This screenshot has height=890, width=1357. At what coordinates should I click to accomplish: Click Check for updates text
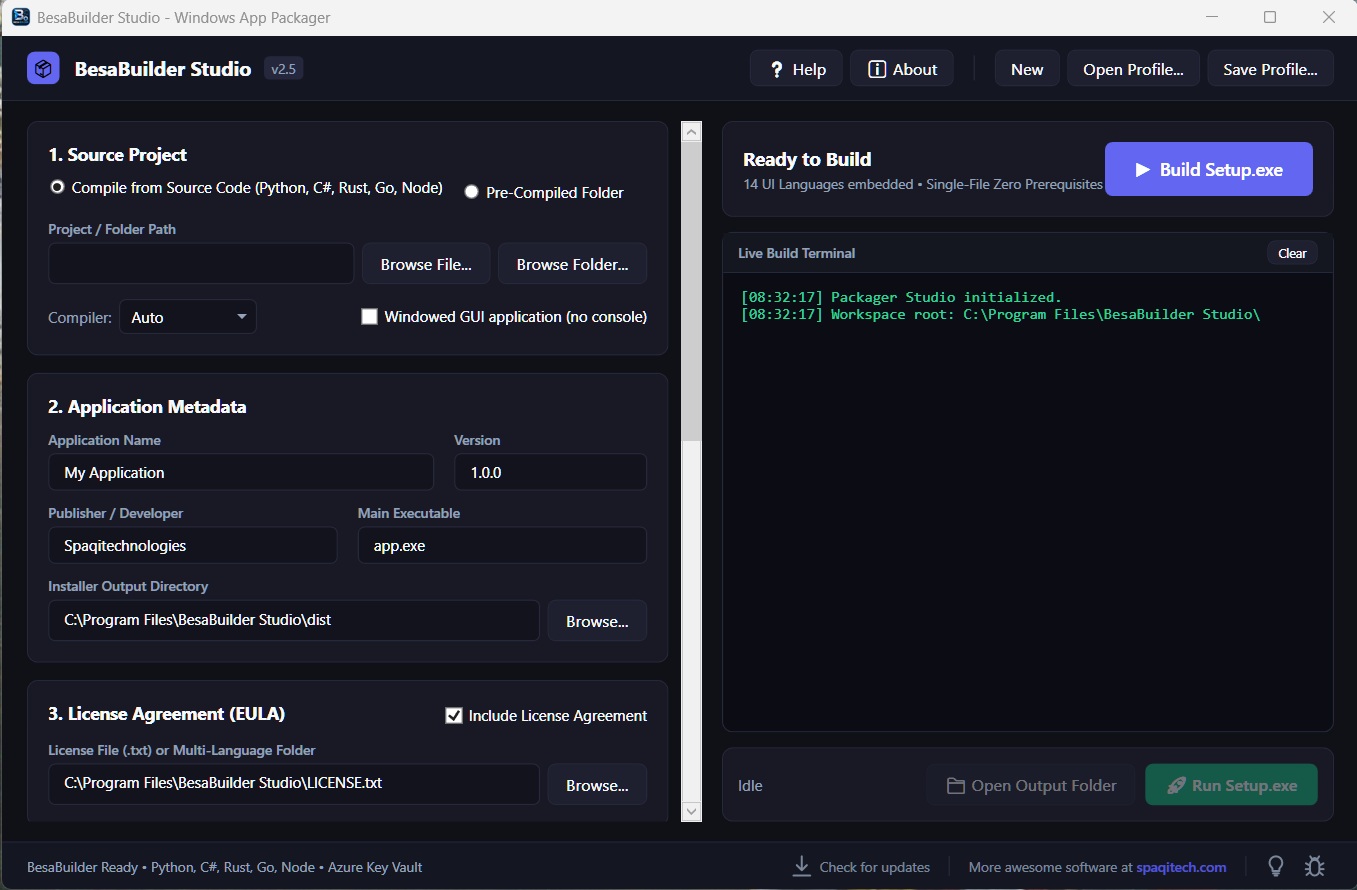874,867
